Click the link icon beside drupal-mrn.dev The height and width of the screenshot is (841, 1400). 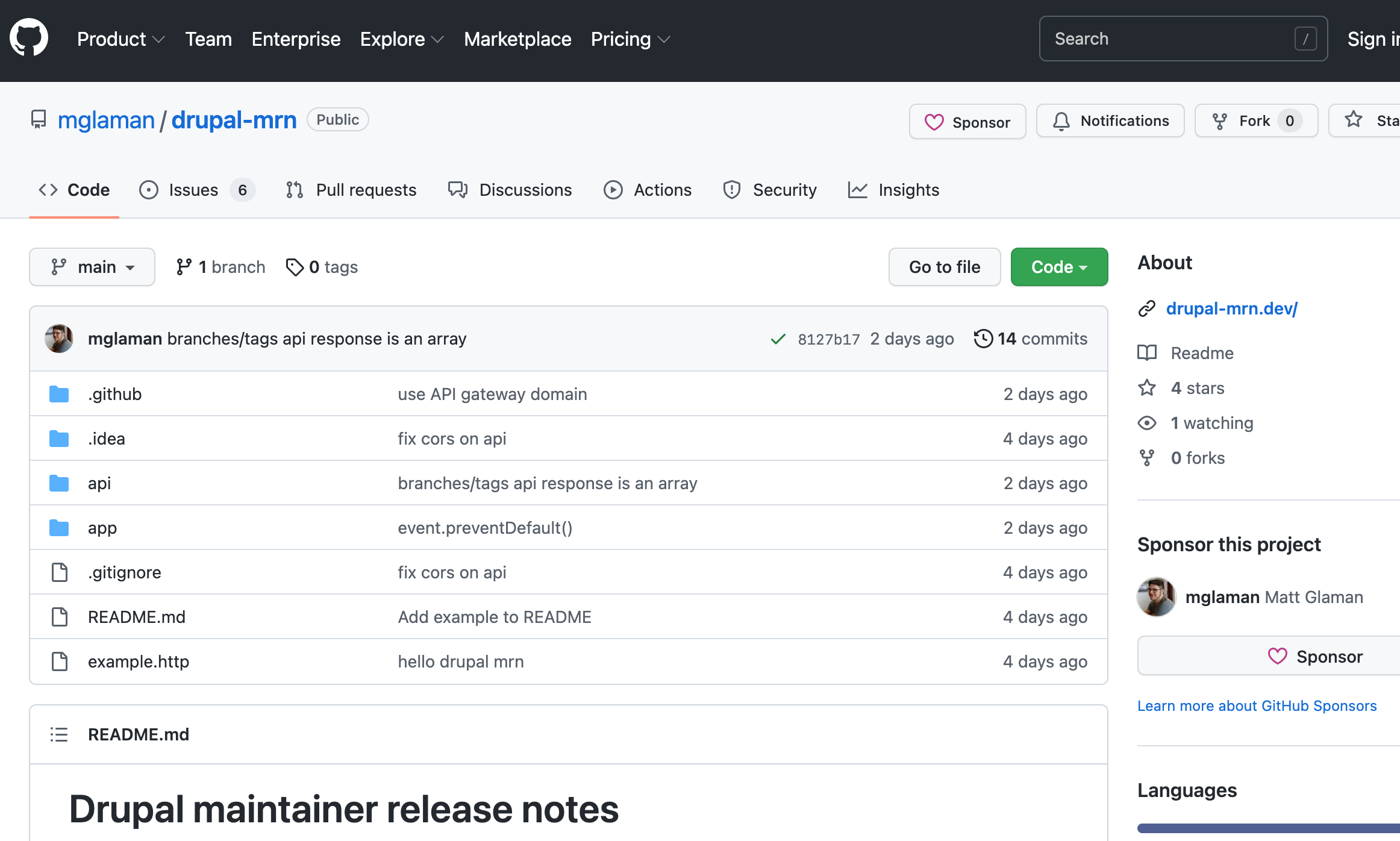click(1147, 308)
